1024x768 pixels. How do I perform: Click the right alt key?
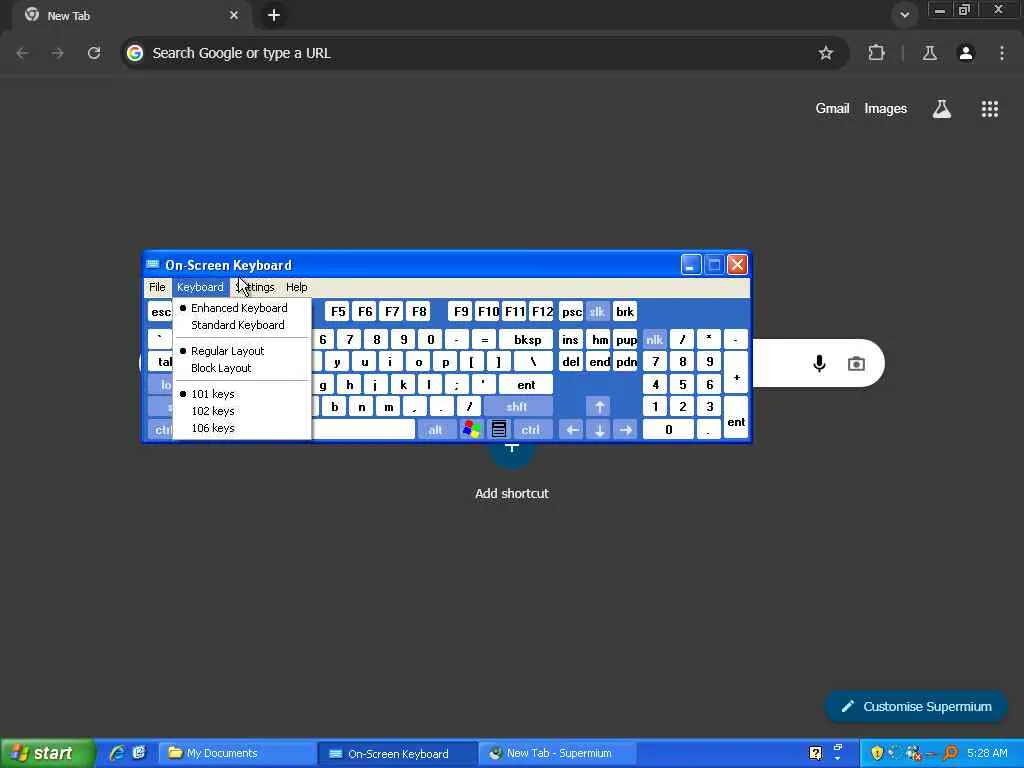click(436, 429)
